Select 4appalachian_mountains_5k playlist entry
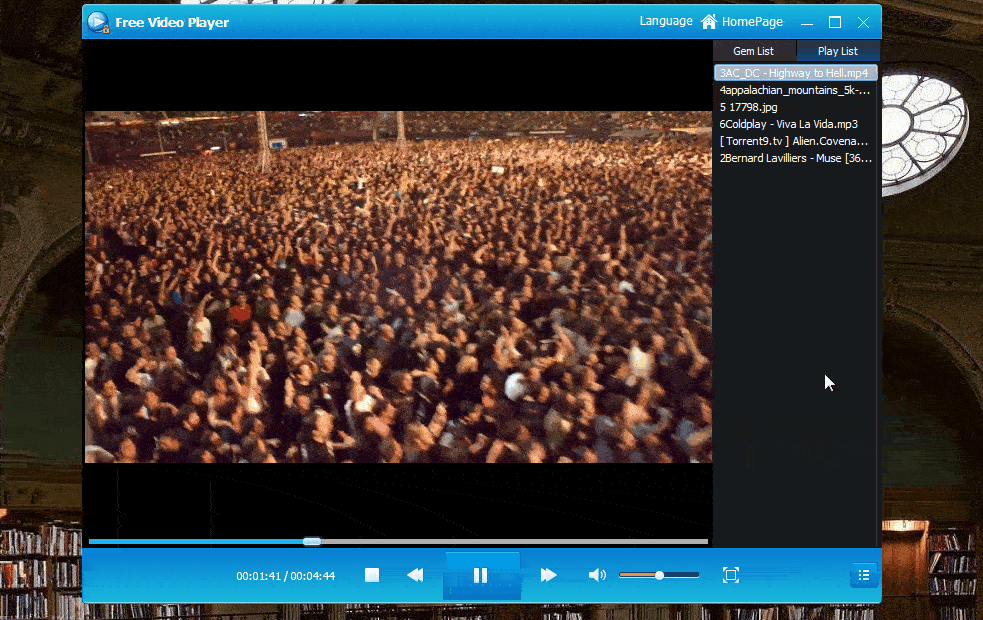983x620 pixels. pyautogui.click(x=796, y=90)
